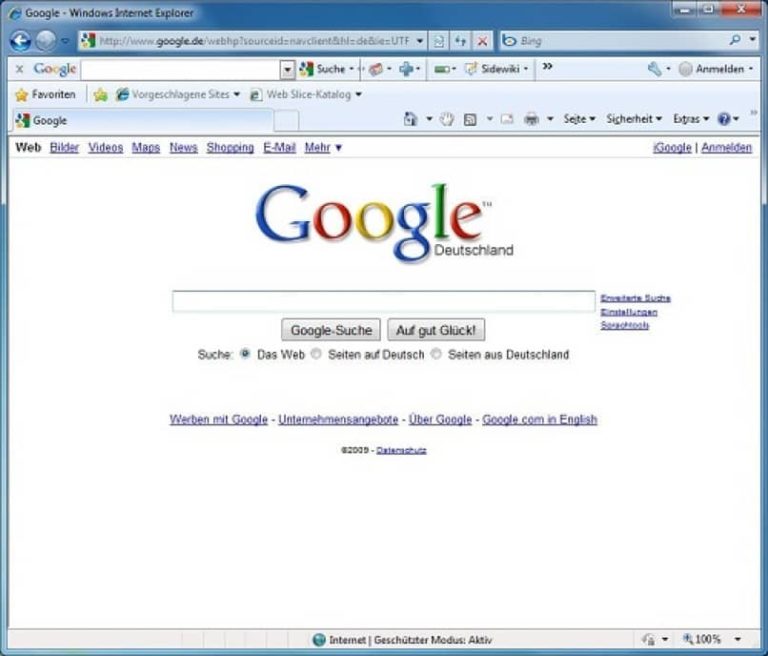Viewport: 768px width, 656px height.
Task: Click the compatibility view icon
Action: [x=439, y=41]
